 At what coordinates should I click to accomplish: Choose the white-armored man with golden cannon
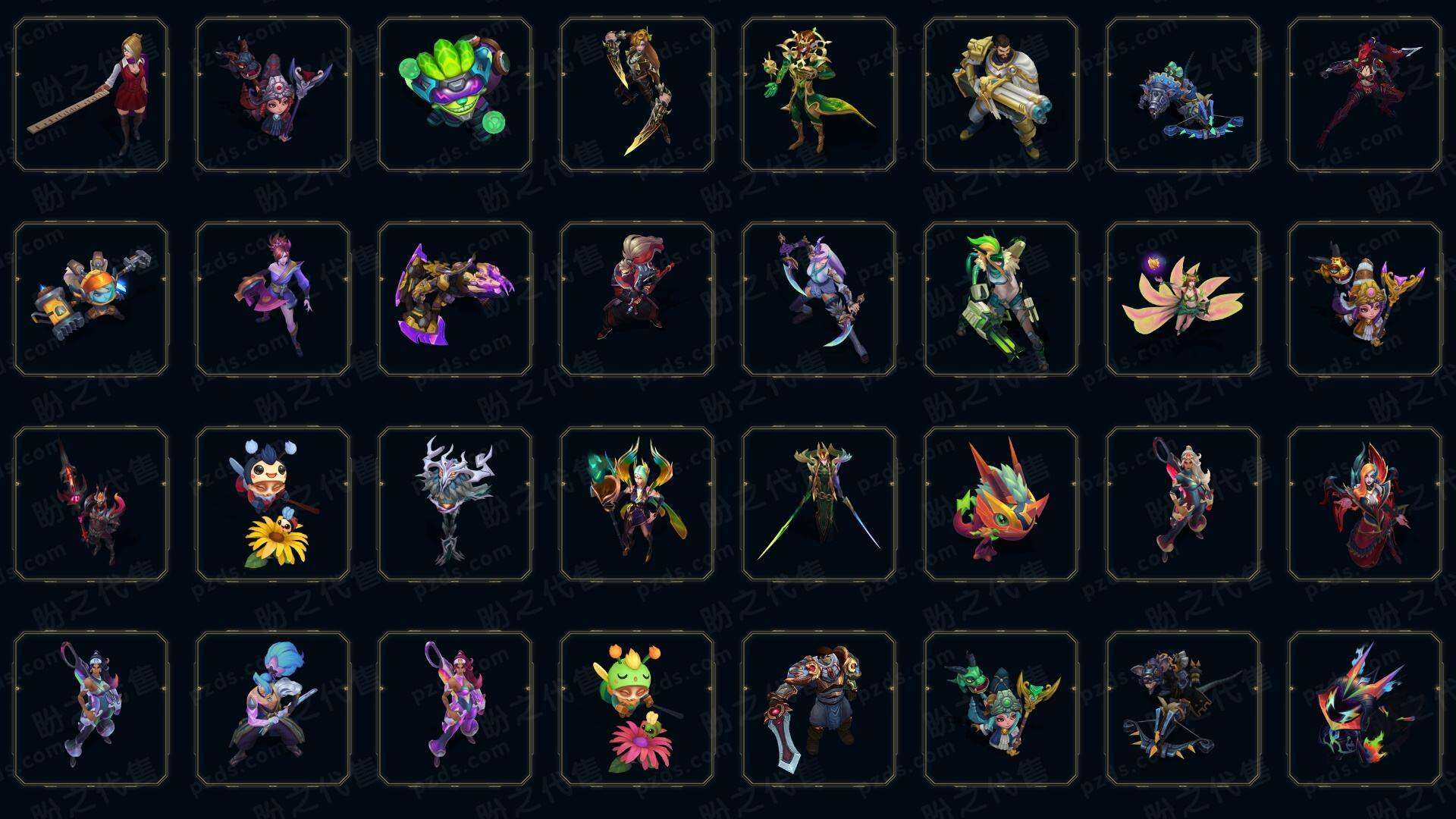coord(1001,94)
